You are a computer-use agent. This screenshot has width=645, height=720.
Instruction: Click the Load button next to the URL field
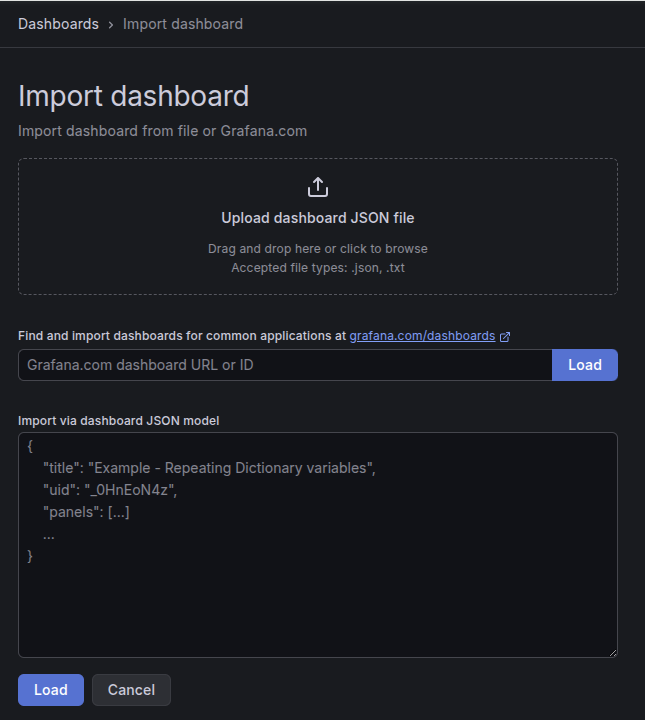(585, 365)
